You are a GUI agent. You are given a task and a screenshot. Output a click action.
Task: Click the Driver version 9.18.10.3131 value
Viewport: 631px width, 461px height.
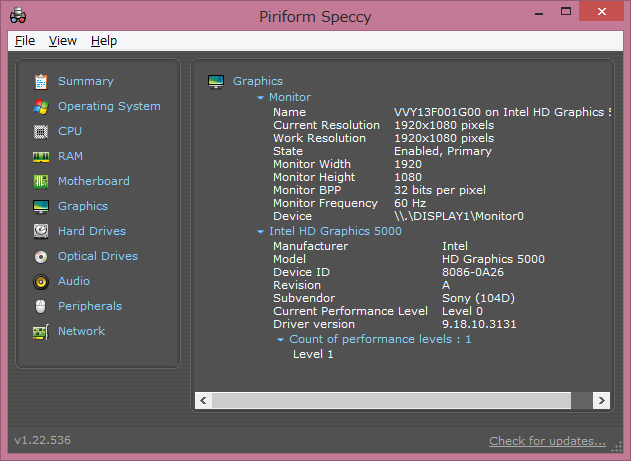click(x=479, y=324)
